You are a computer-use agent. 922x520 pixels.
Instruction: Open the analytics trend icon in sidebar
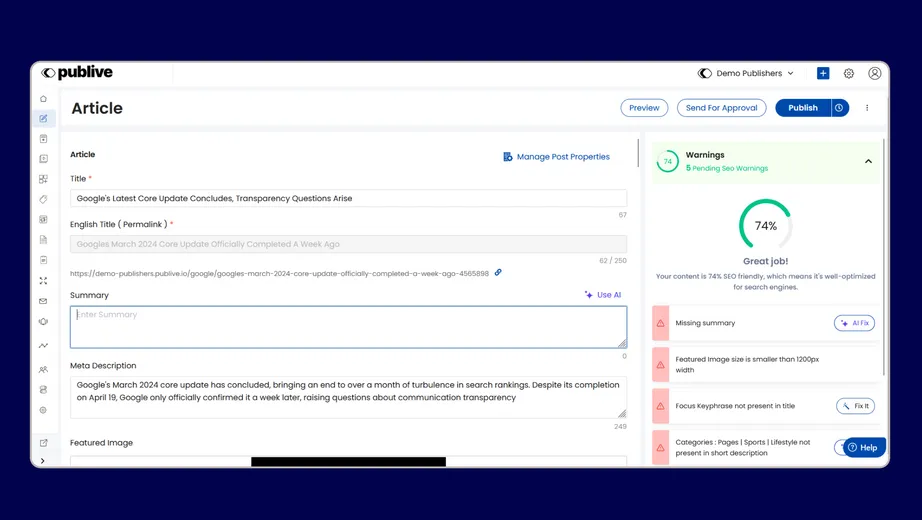tap(43, 346)
